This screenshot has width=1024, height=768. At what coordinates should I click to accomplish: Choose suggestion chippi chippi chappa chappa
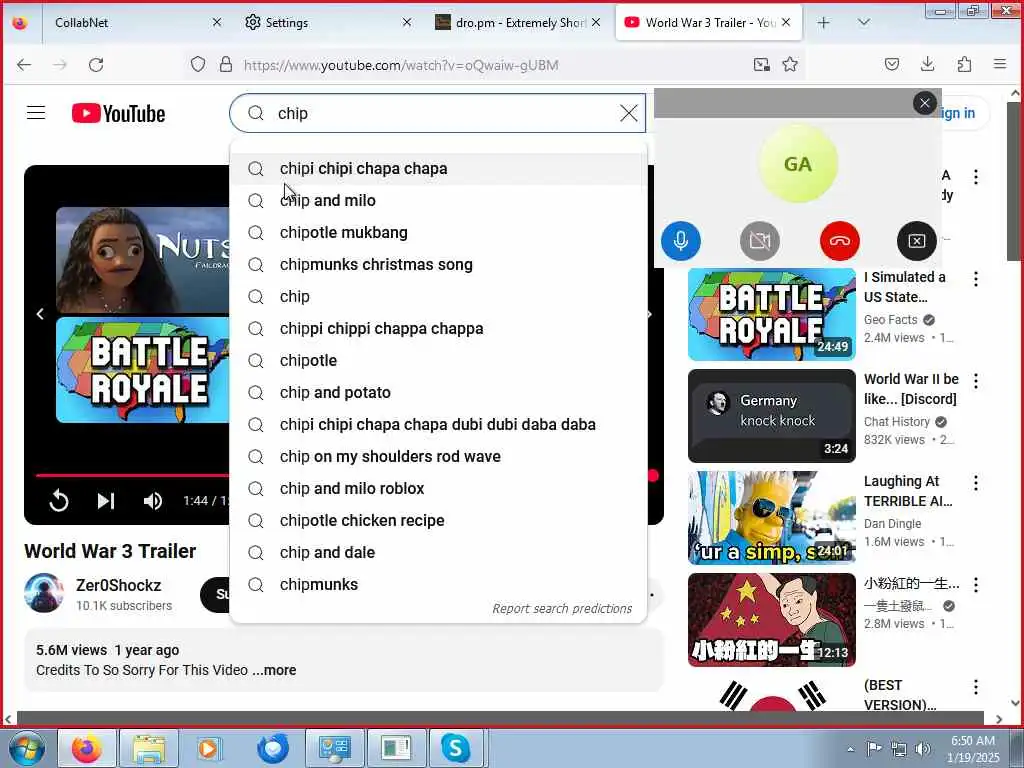(438, 328)
